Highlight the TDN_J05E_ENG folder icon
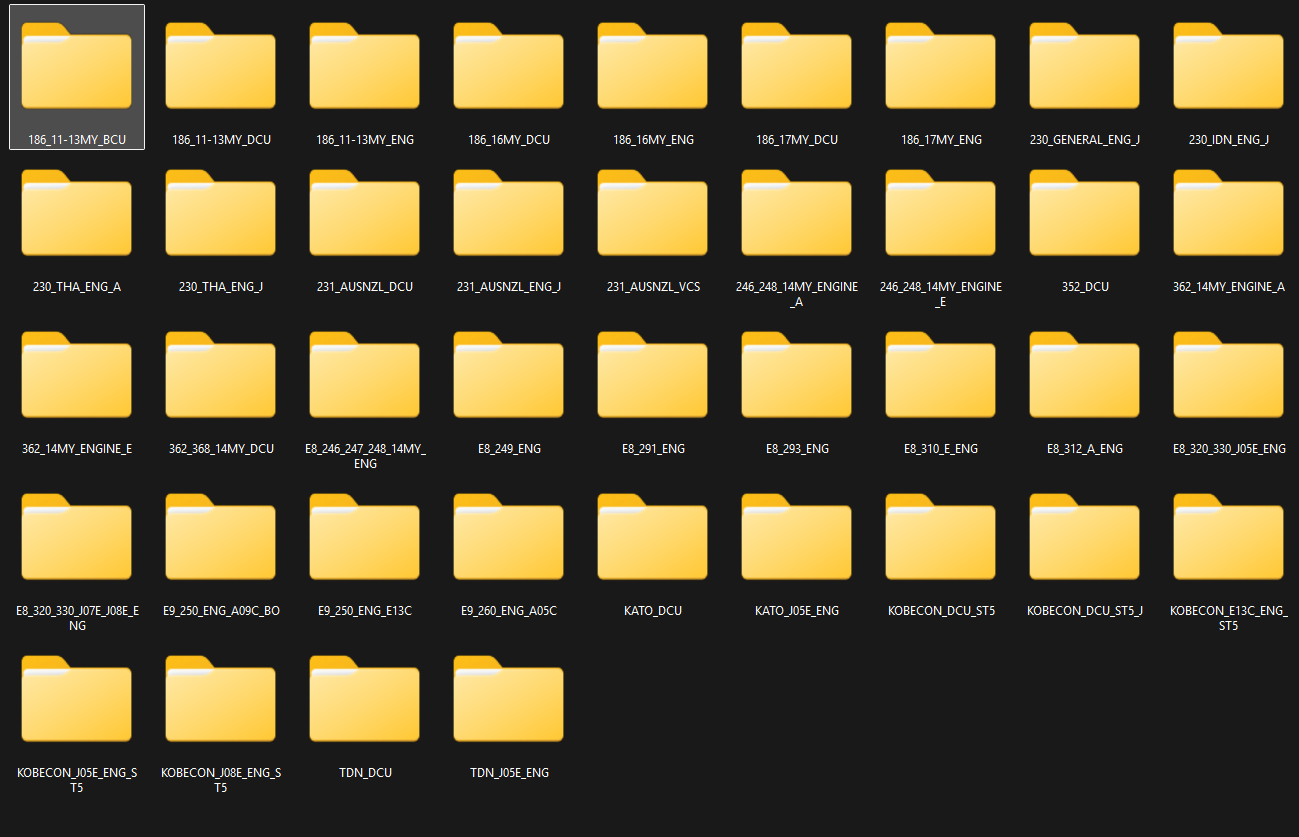 coord(508,698)
